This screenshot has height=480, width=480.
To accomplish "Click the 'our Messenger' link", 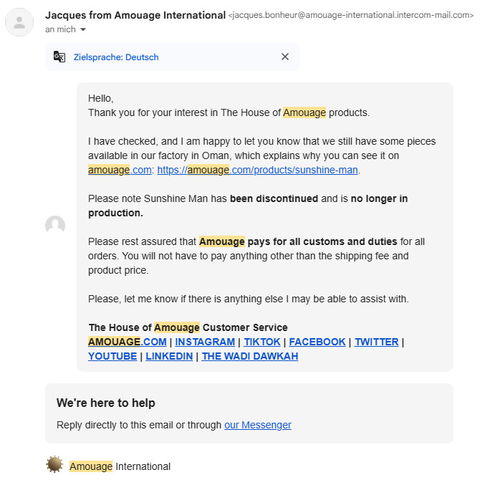I will pos(258,425).
